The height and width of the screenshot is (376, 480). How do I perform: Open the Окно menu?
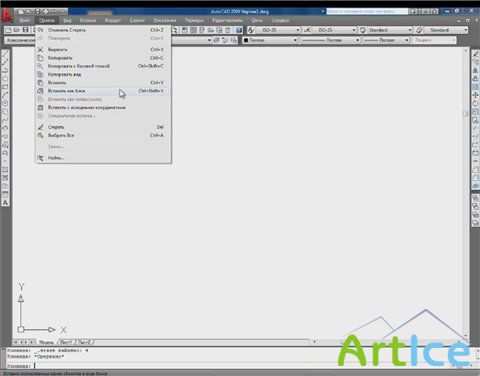click(x=257, y=20)
